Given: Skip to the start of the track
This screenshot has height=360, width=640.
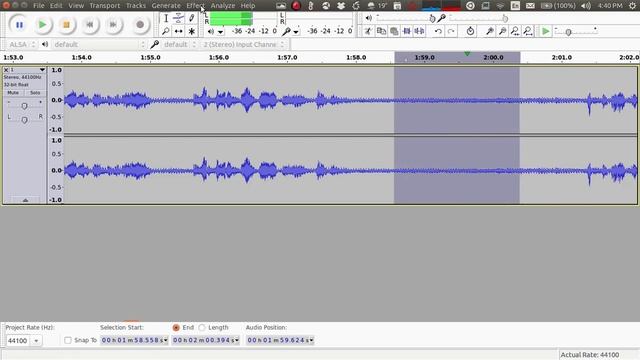Looking at the screenshot, I should [x=90, y=25].
